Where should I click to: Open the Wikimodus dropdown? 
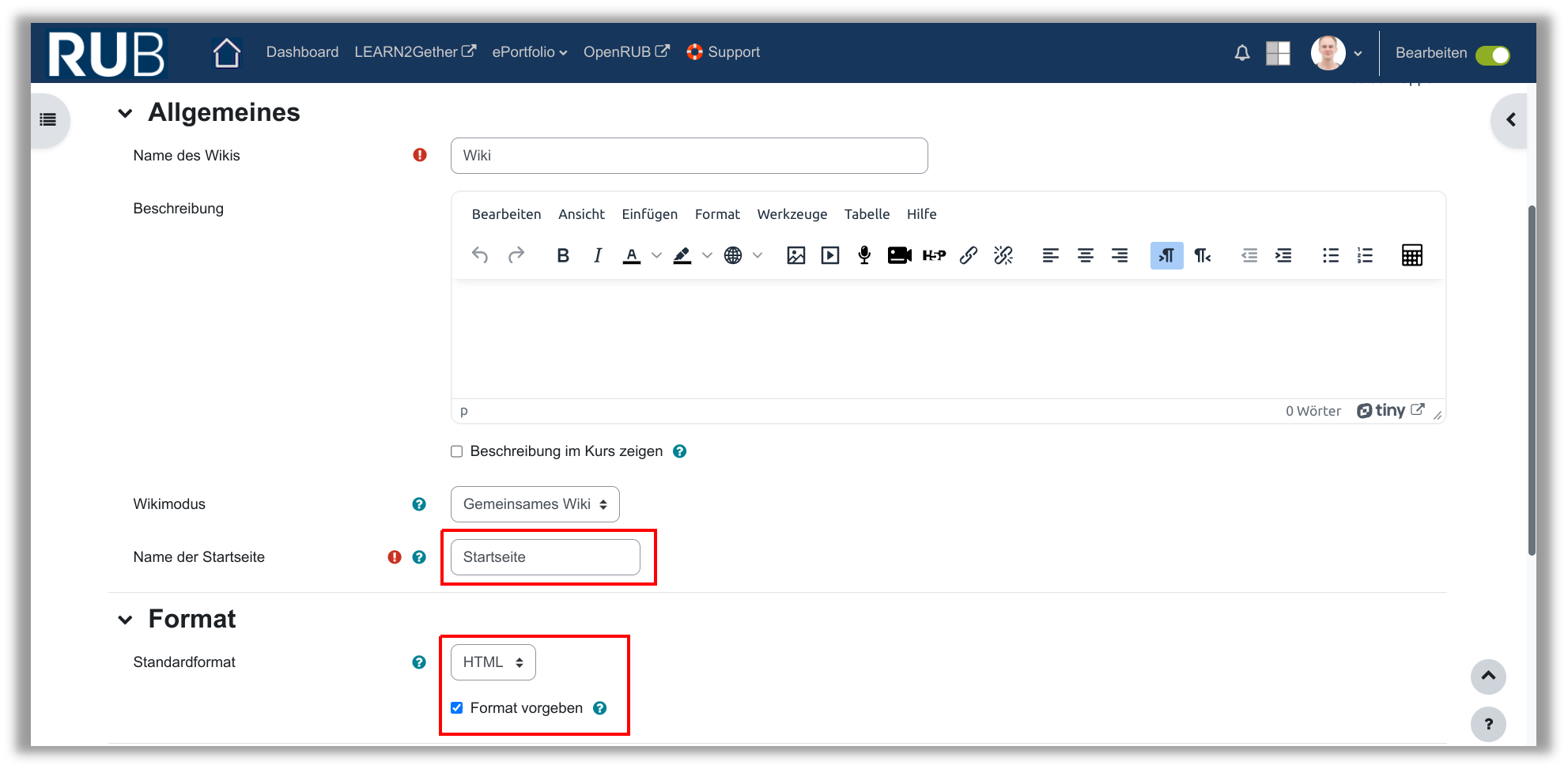(535, 504)
